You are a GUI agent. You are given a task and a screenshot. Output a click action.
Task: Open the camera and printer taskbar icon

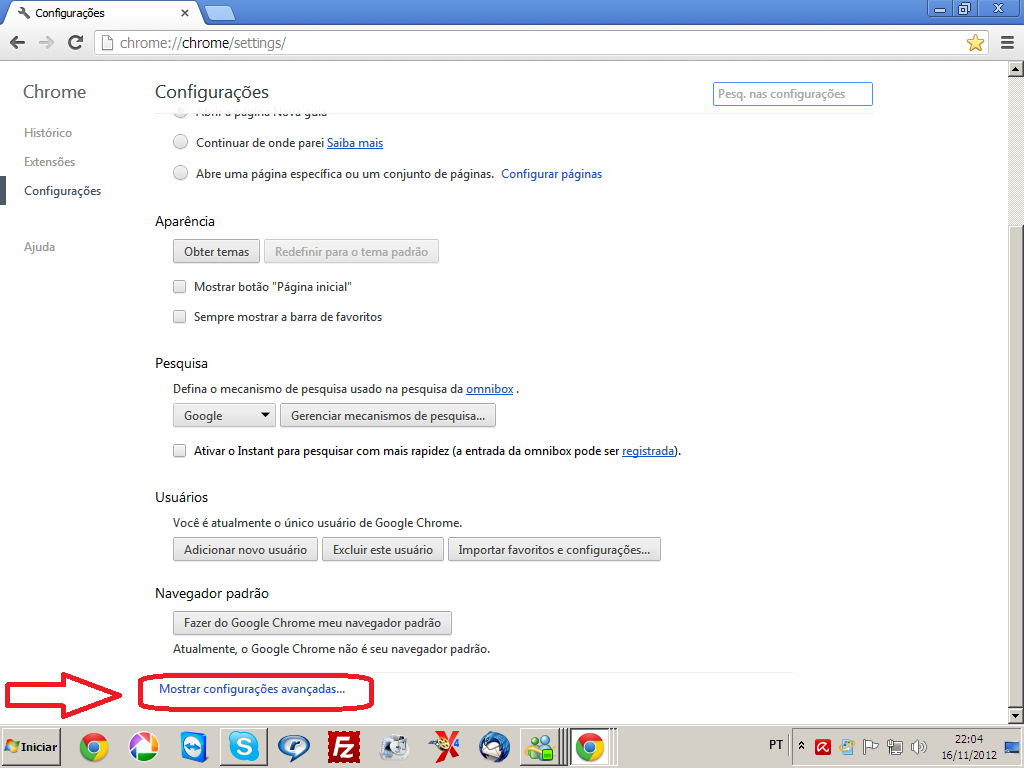click(394, 746)
